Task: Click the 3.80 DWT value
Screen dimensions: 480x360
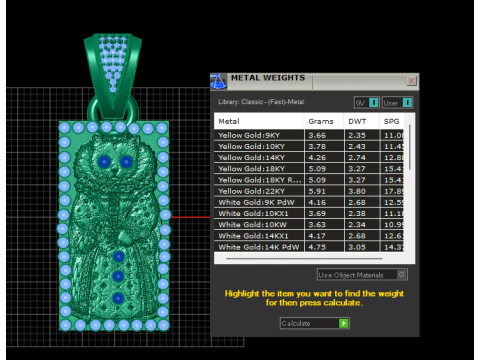Action: [357, 191]
